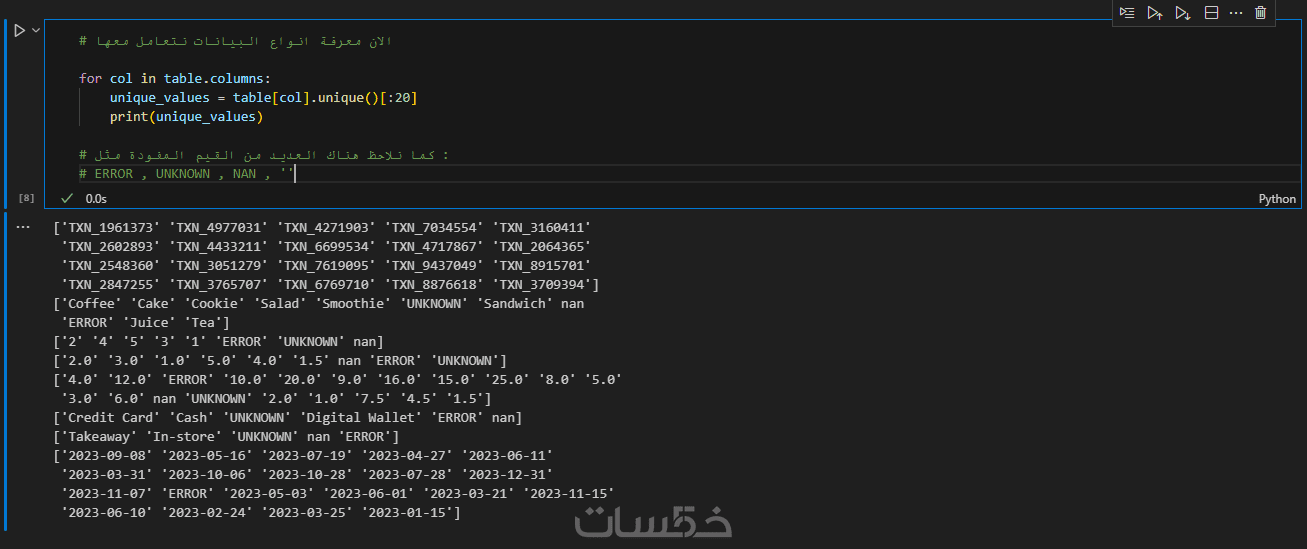Image resolution: width=1307 pixels, height=549 pixels.
Task: Execute this cell and all below
Action: (x=1183, y=13)
